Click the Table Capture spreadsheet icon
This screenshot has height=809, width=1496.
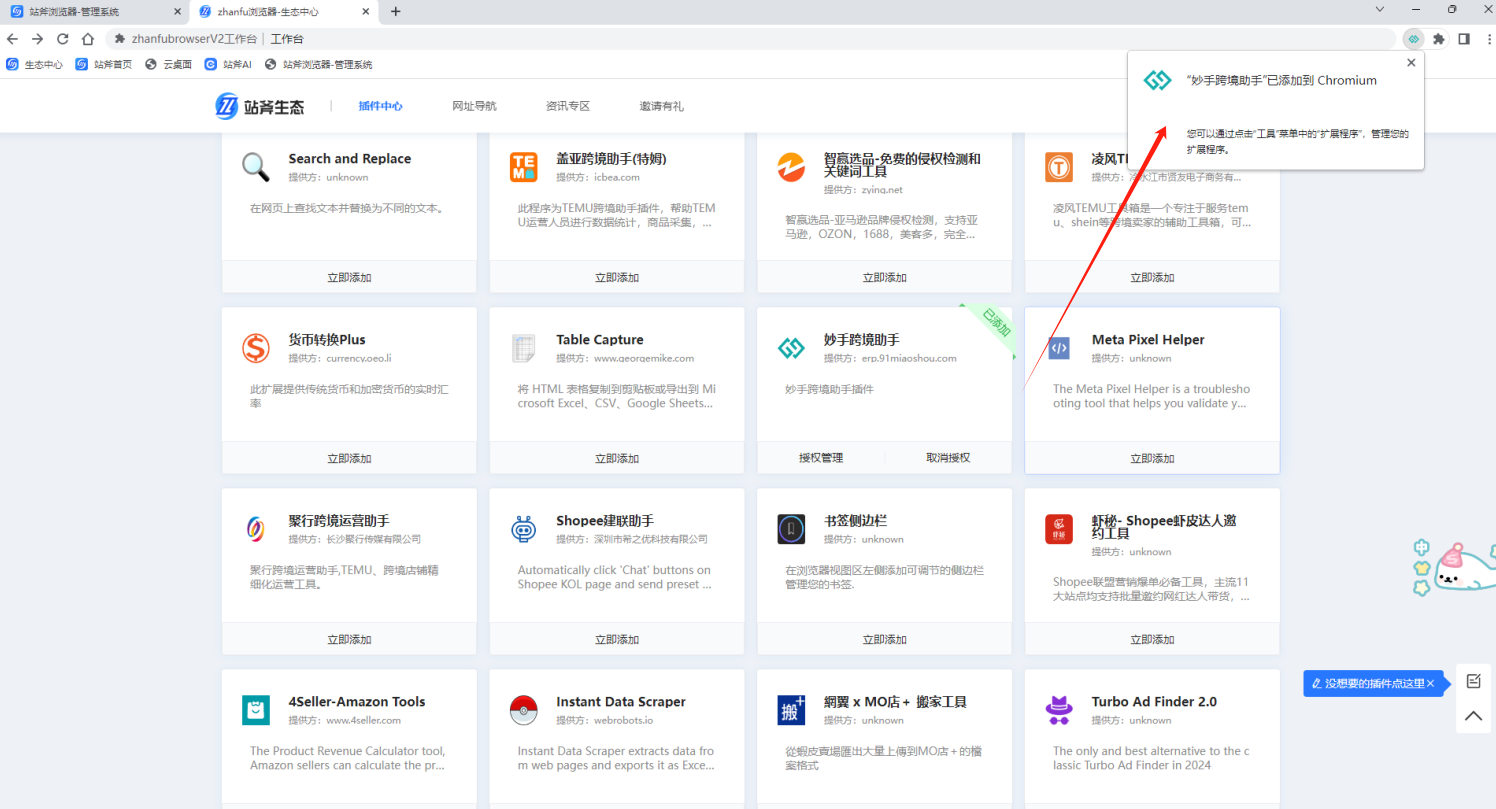pyautogui.click(x=524, y=348)
